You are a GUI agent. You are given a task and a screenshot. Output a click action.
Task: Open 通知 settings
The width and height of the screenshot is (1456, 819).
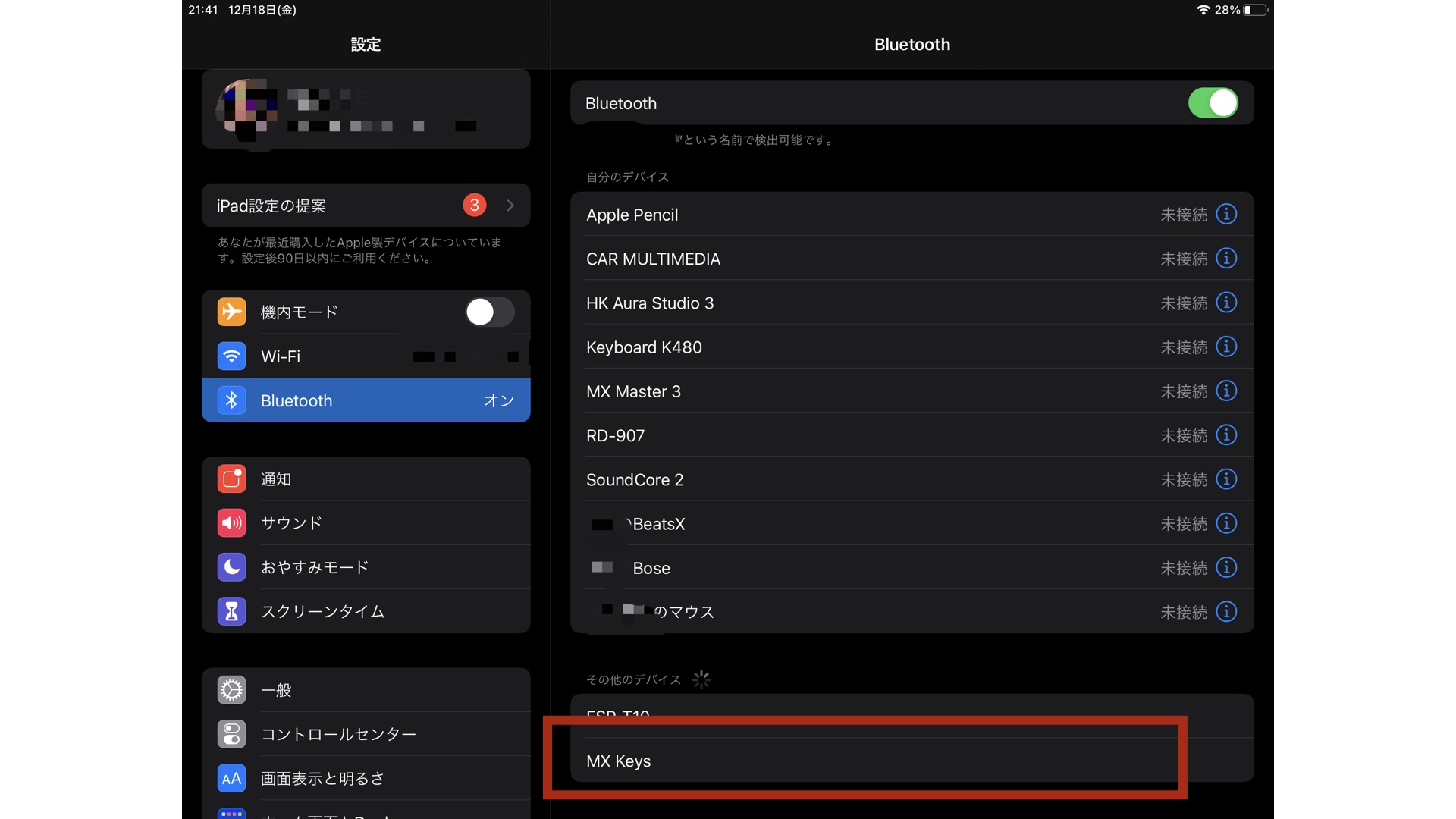coord(366,479)
